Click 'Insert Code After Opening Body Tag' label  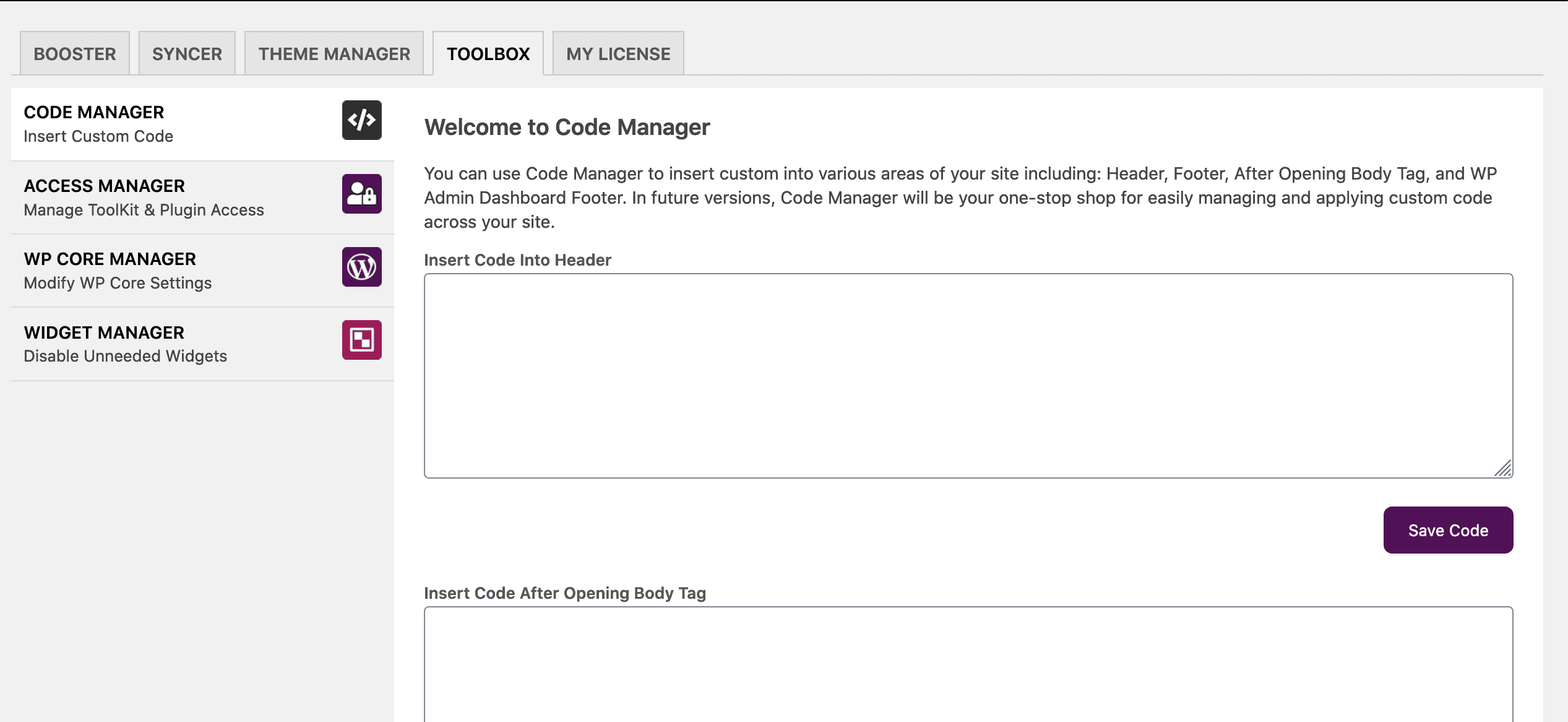coord(565,593)
